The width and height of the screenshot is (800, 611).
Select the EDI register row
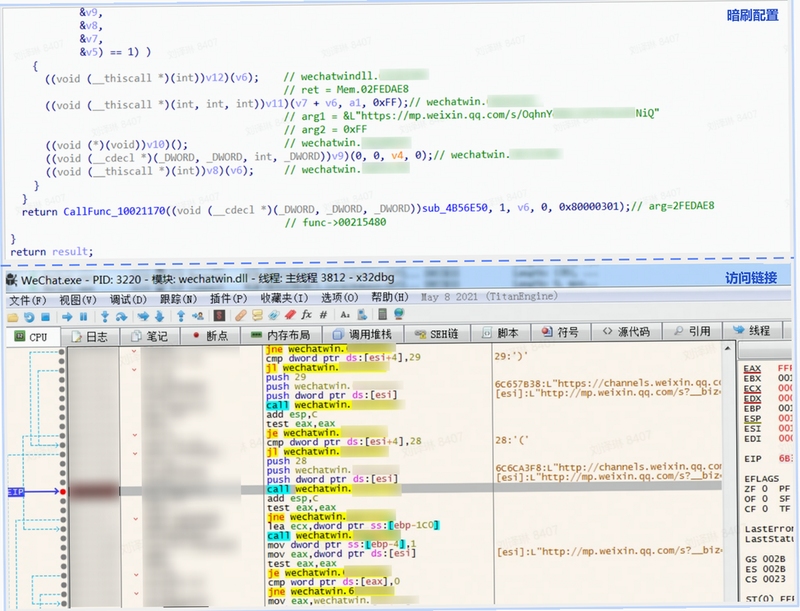click(767, 439)
